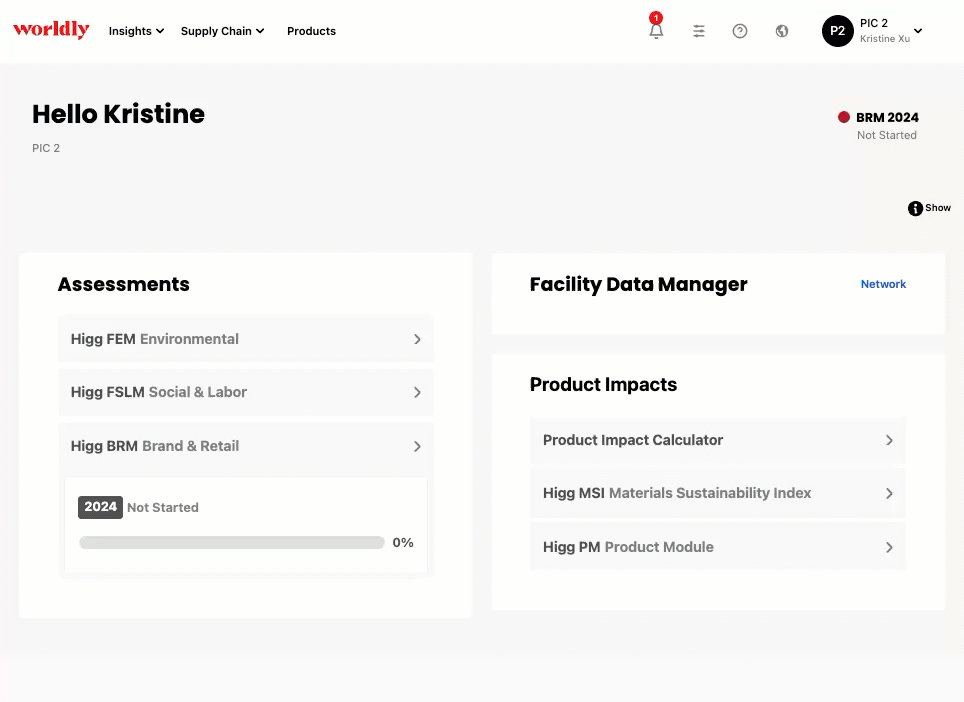Click the red BRM 2024 status dot

pyautogui.click(x=844, y=117)
